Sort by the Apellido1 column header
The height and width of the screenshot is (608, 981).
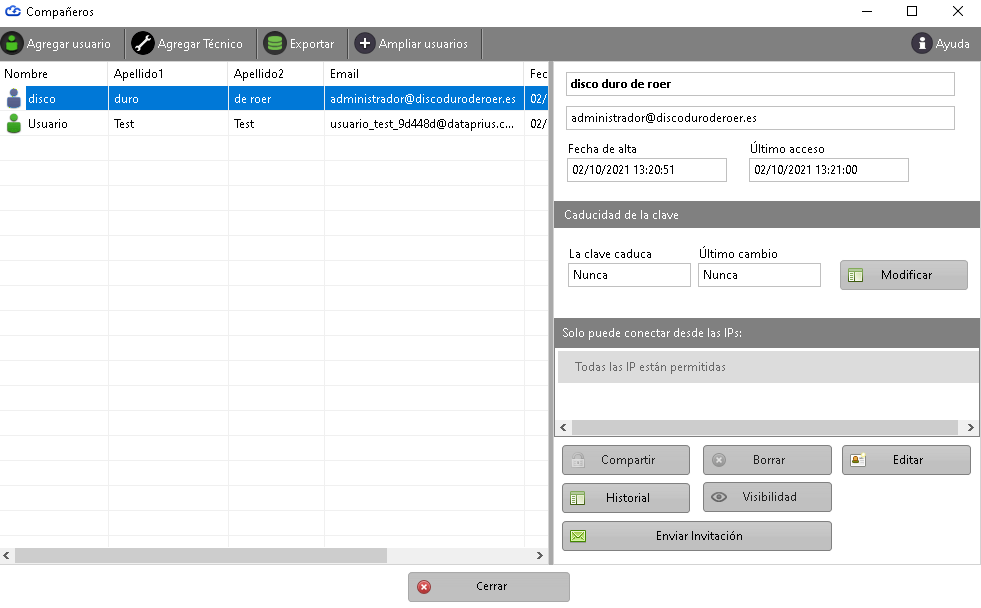coord(168,74)
